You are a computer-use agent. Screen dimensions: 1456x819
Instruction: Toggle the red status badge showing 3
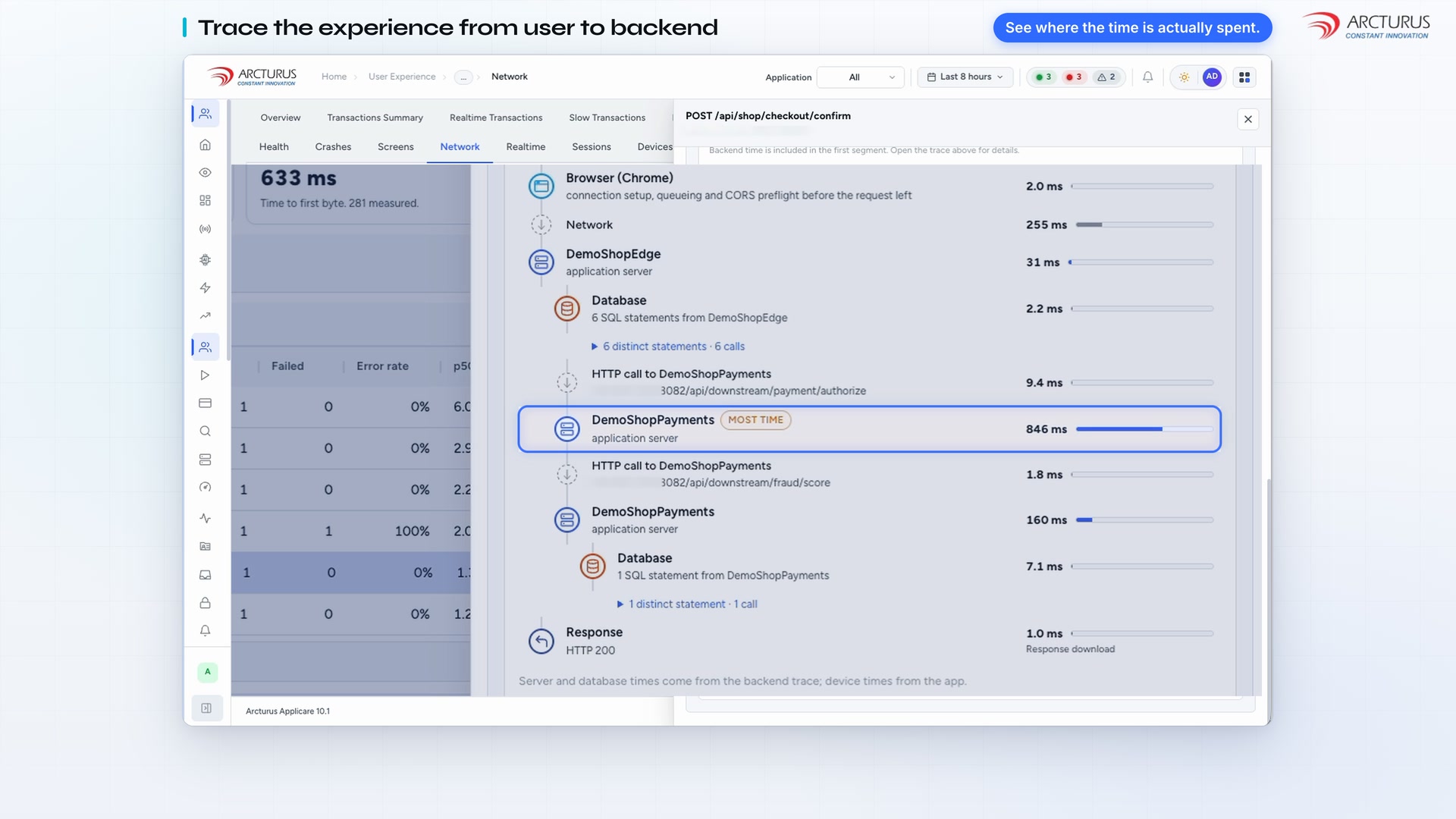coord(1074,77)
